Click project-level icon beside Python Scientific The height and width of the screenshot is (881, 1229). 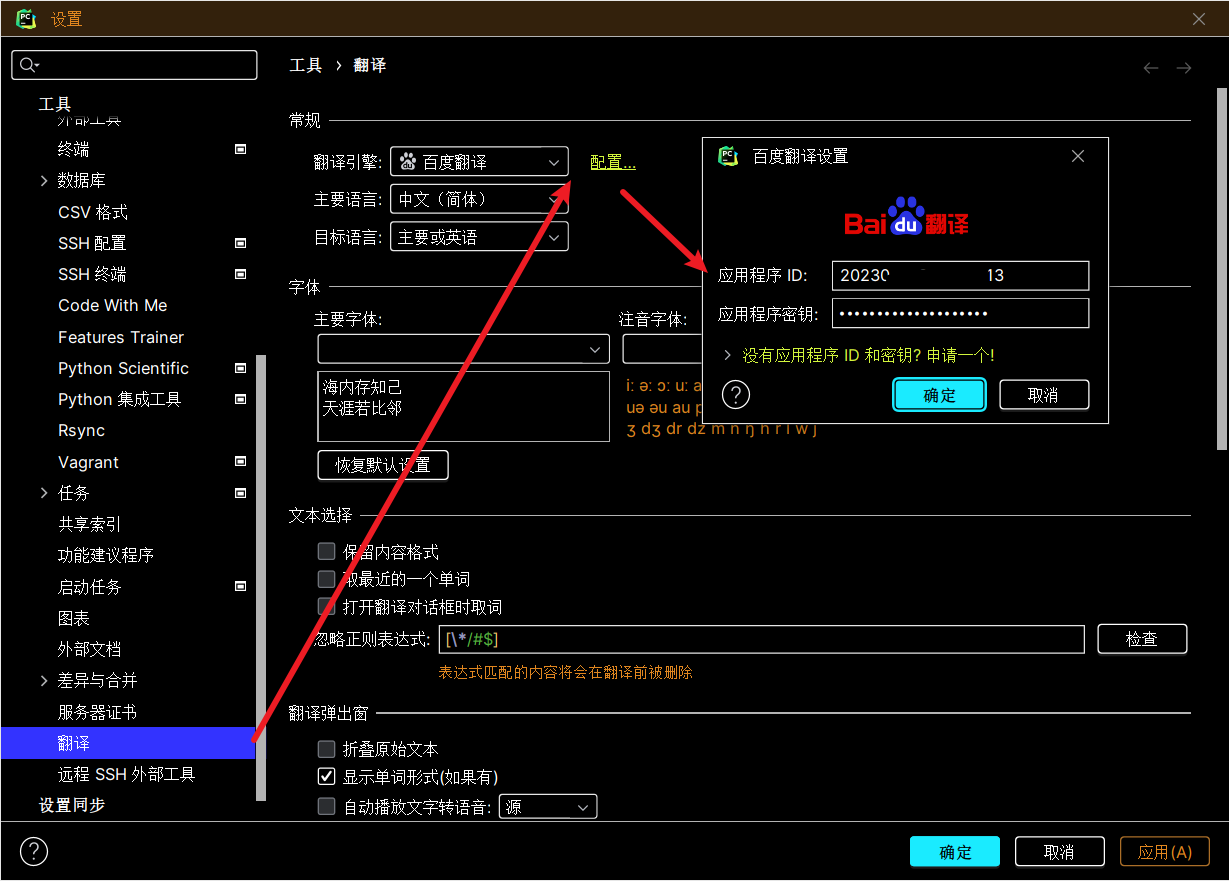click(240, 368)
